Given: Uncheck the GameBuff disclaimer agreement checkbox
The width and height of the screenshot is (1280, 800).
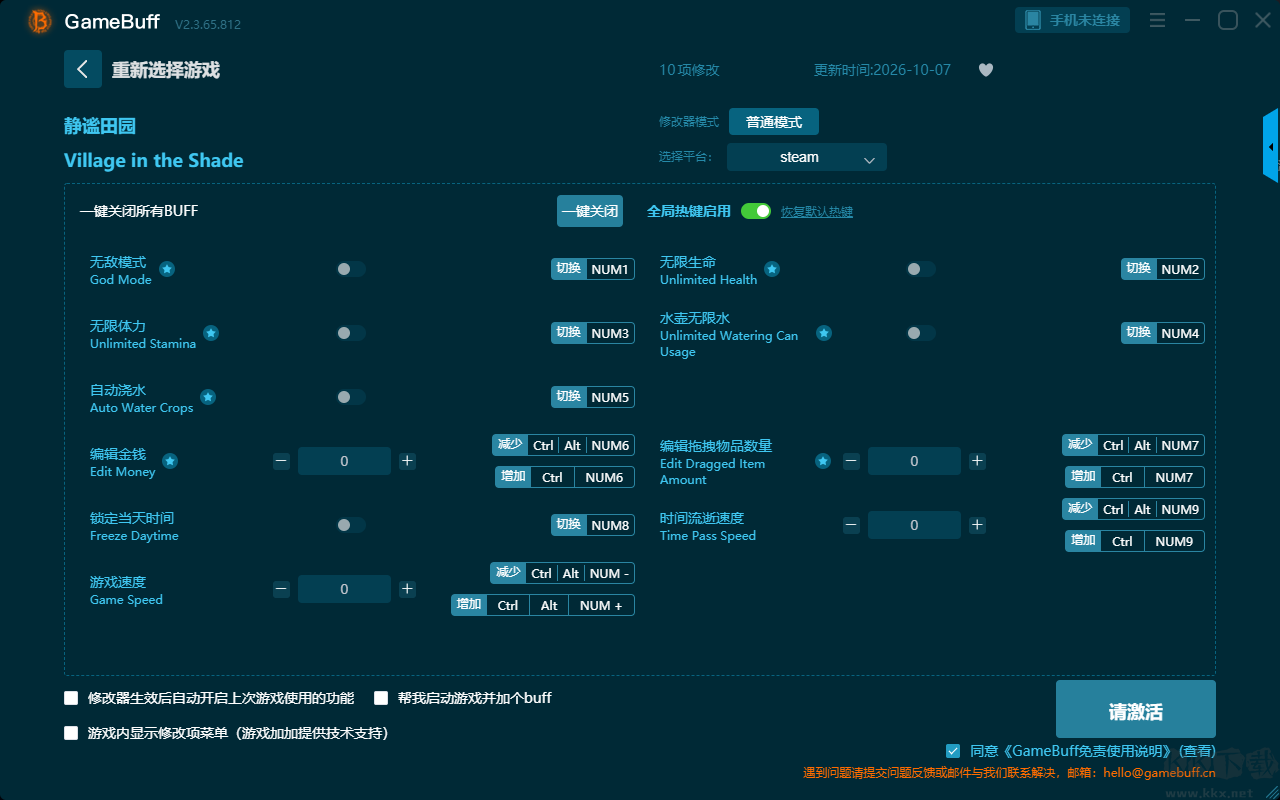Looking at the screenshot, I should 953,750.
